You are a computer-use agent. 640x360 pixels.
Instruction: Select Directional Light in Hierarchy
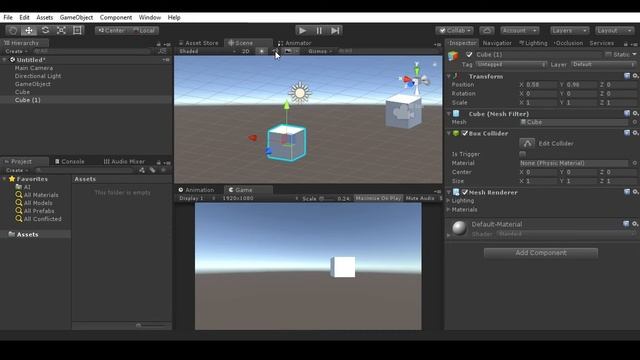[38, 76]
